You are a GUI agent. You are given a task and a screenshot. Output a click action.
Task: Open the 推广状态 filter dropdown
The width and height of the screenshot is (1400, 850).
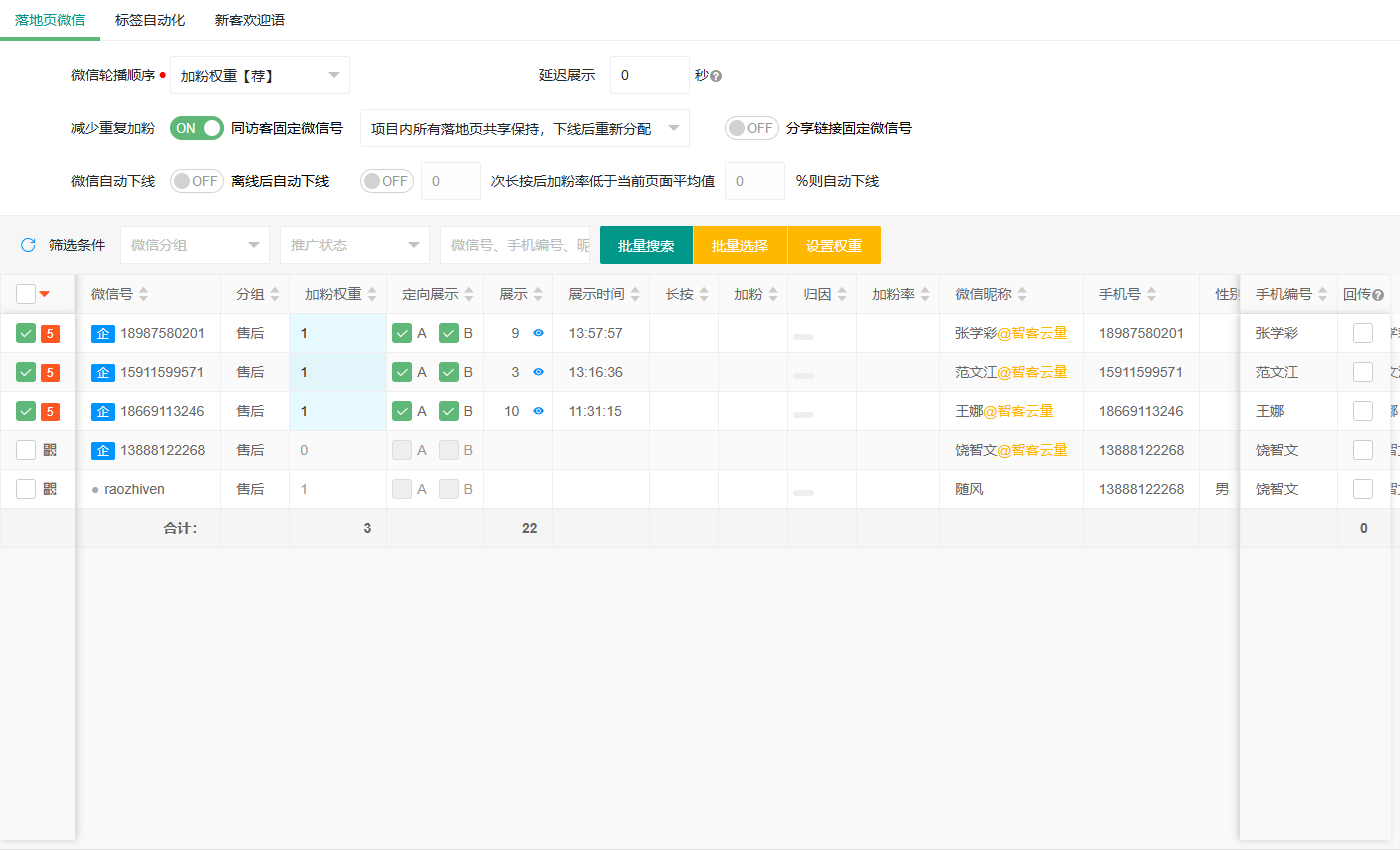point(355,245)
